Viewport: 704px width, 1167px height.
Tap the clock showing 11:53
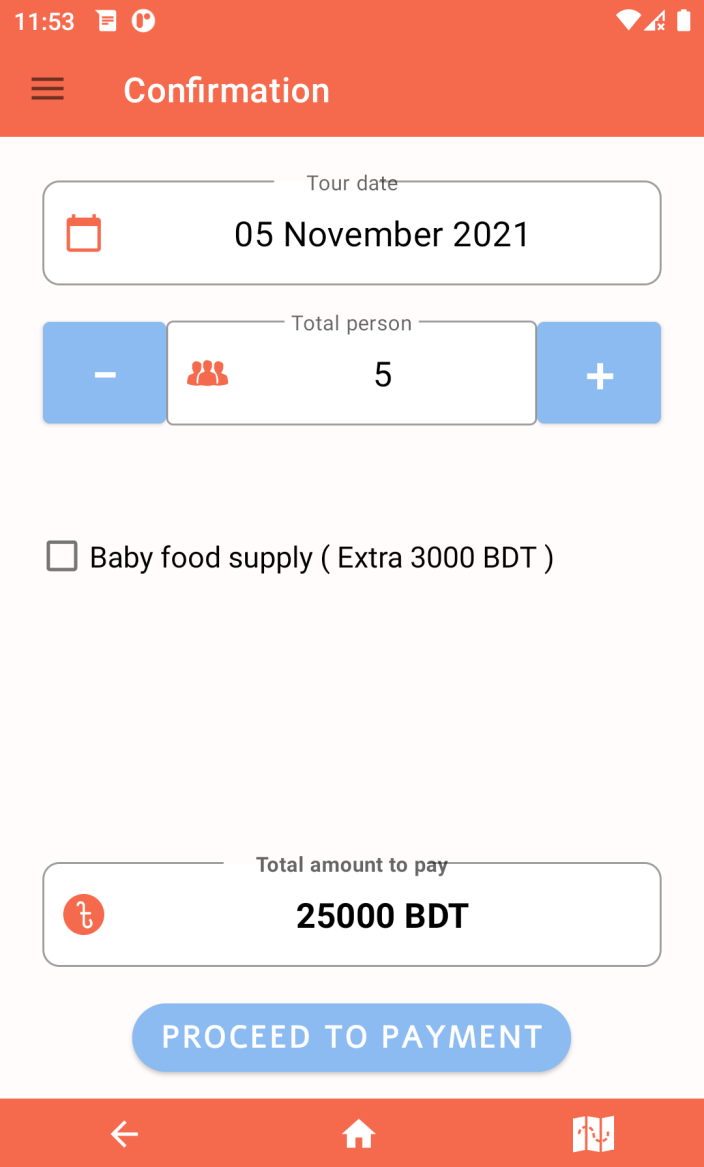click(43, 20)
